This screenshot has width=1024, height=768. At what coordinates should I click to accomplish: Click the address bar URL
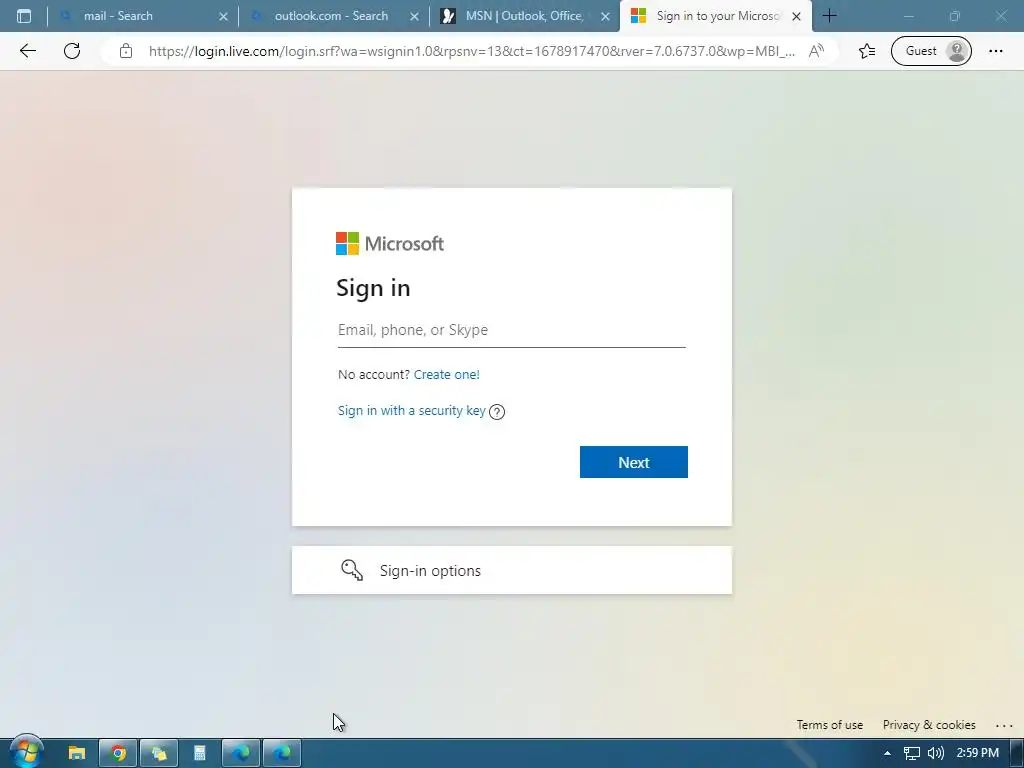[472, 51]
